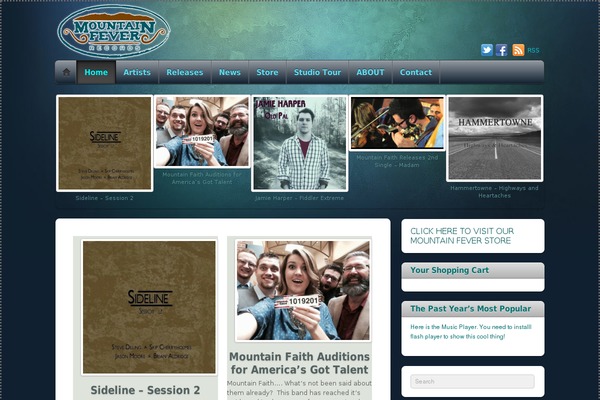Open 'Mountain Faith Auditions for America's Got Talent' post title

(x=299, y=363)
